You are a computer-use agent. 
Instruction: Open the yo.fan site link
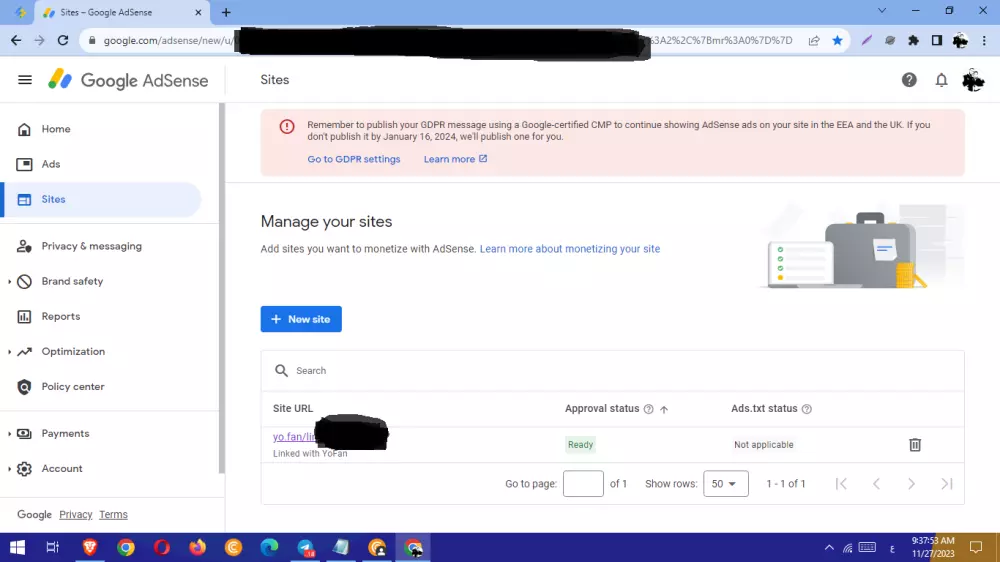pos(295,437)
